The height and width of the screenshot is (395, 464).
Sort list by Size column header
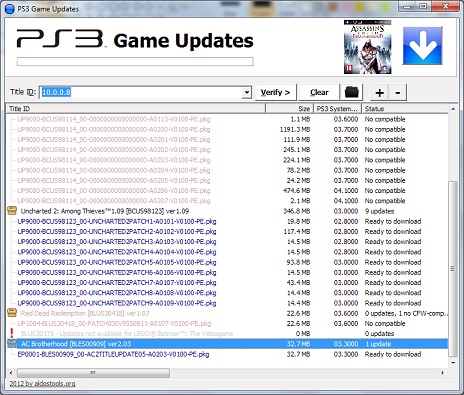(289, 109)
